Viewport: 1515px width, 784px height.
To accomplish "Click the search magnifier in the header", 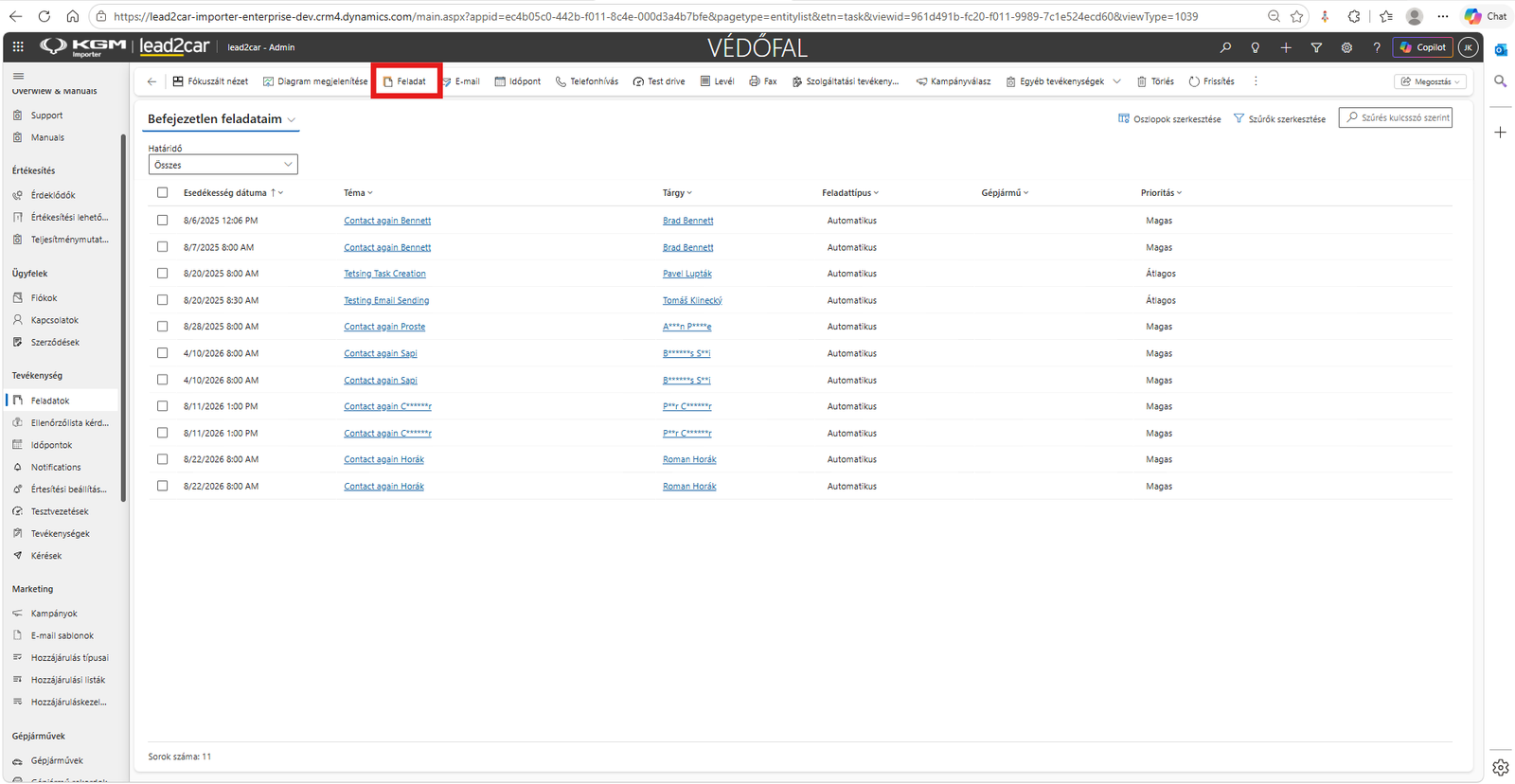I will pos(1225,47).
